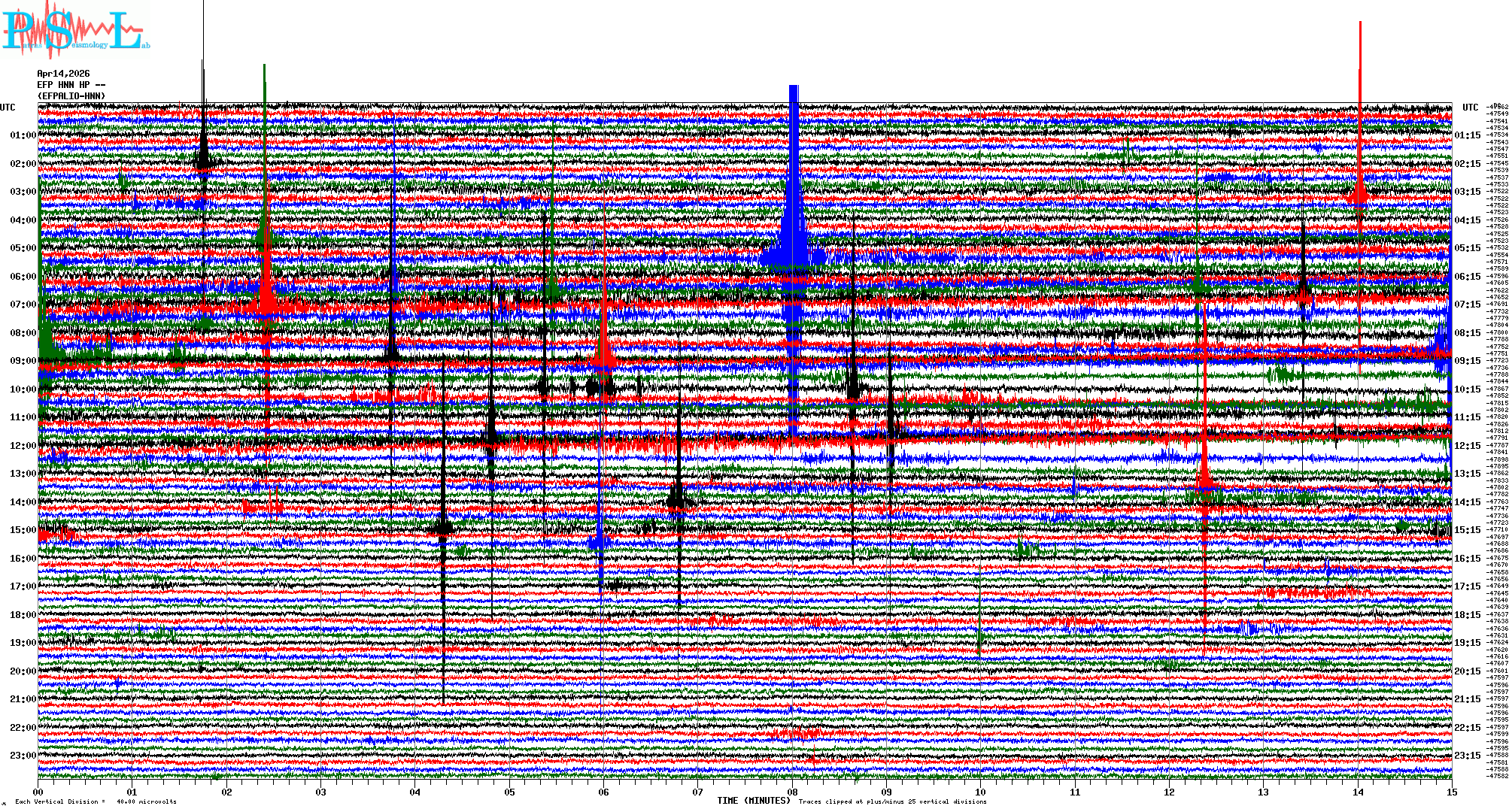This screenshot has width=1512, height=812.
Task: Click the (EFPALIO-HNN) station name
Action: pos(71,96)
